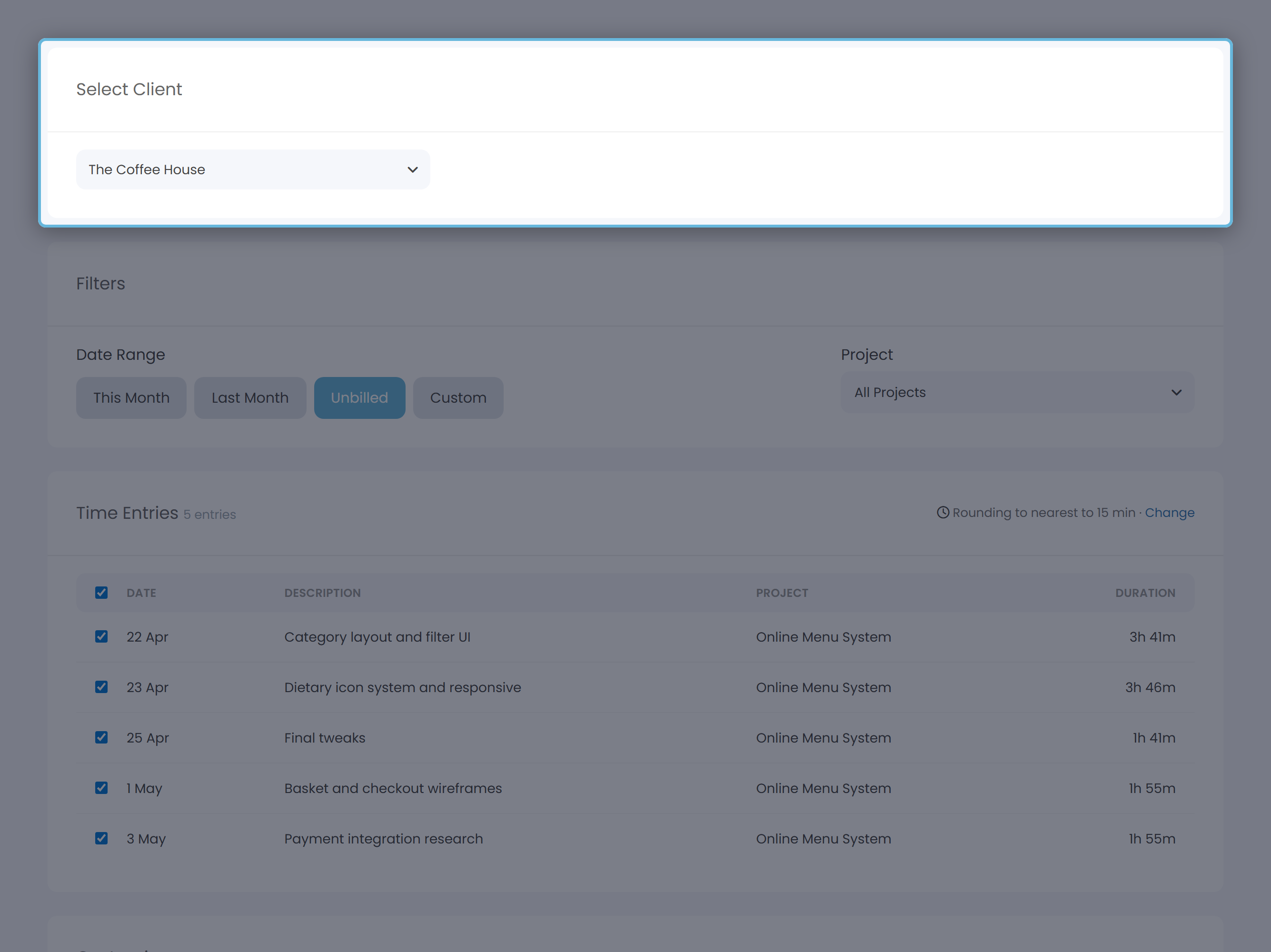This screenshot has width=1271, height=952.
Task: Click the clock icon beside rounding text
Action: [943, 512]
